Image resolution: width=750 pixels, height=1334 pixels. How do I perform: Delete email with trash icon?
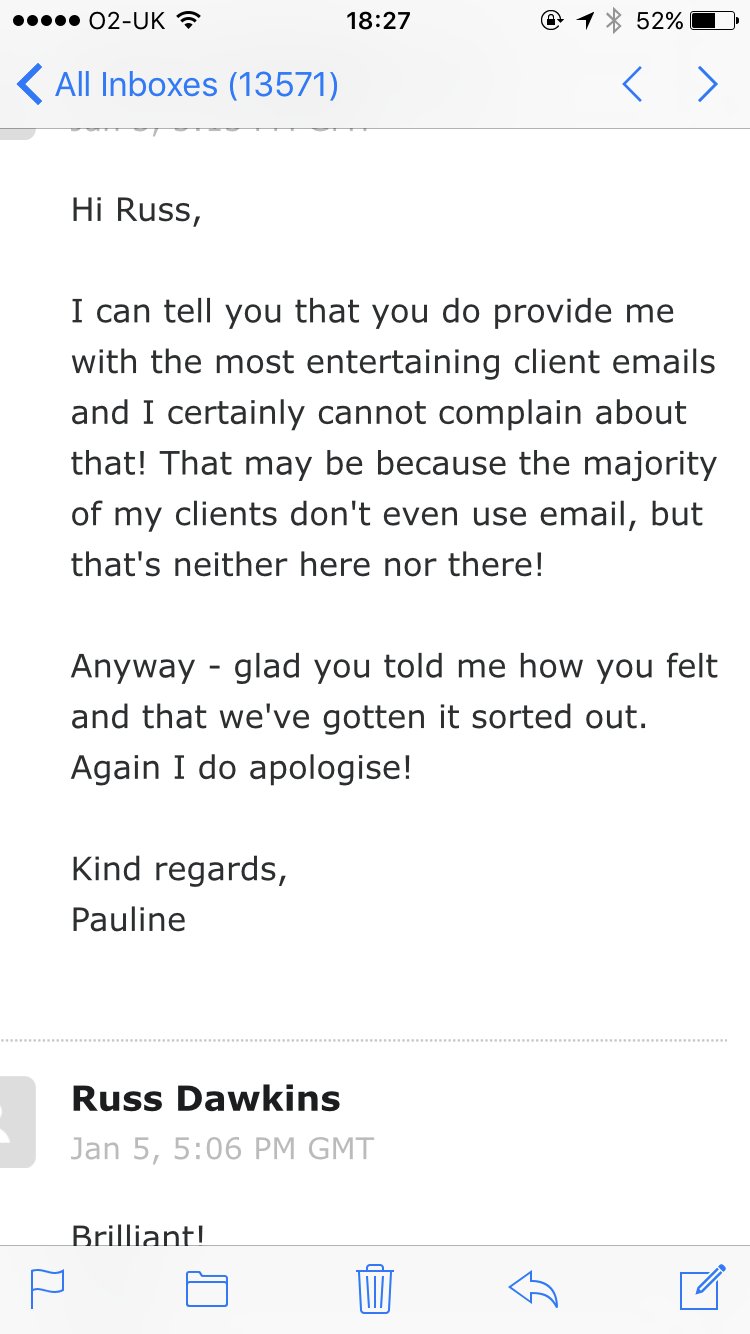[375, 1287]
